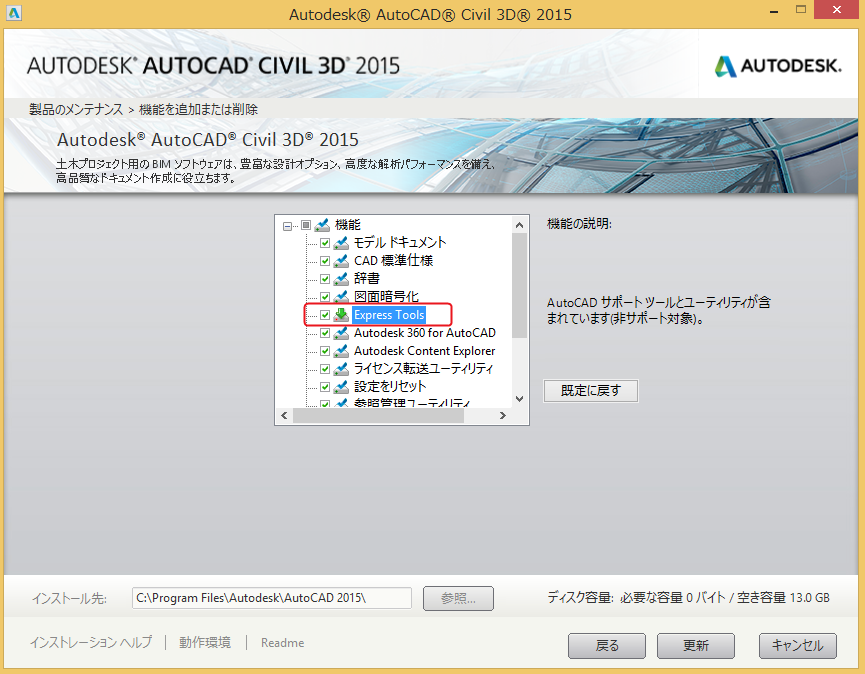The image size is (865, 674).
Task: Select the 図面暗号化 tree item
Action: (386, 297)
